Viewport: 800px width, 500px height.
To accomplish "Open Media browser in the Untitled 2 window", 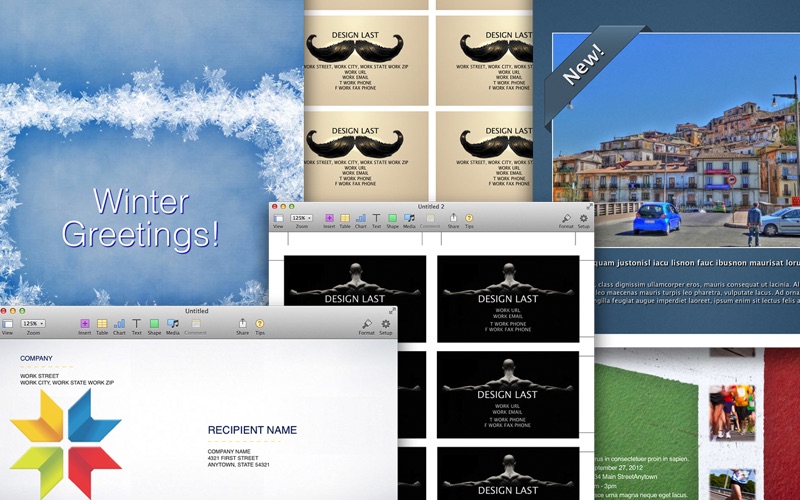I will coord(409,218).
